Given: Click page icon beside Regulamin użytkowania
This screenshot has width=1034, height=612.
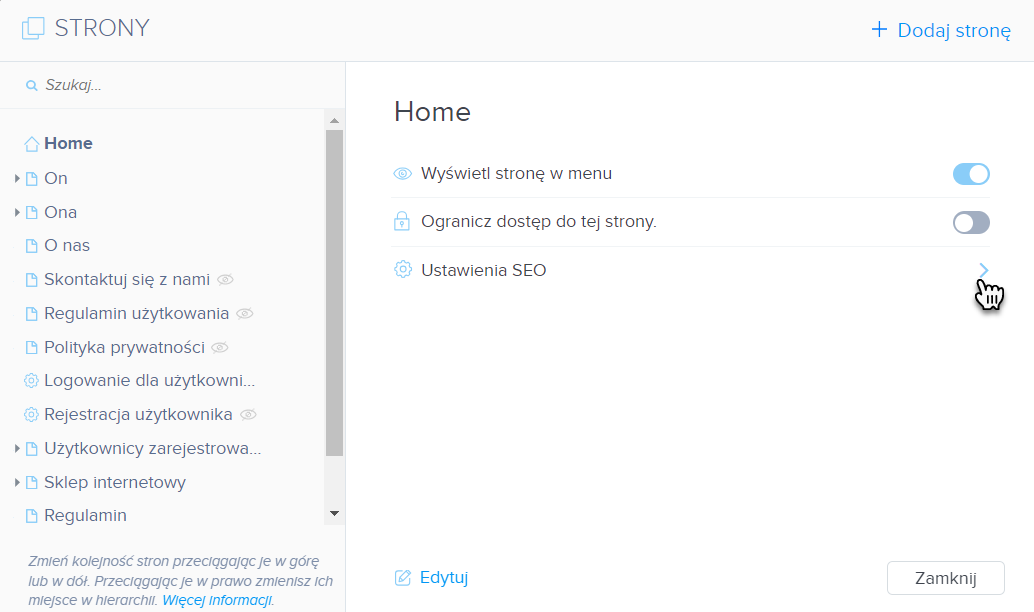Looking at the screenshot, I should point(32,314).
